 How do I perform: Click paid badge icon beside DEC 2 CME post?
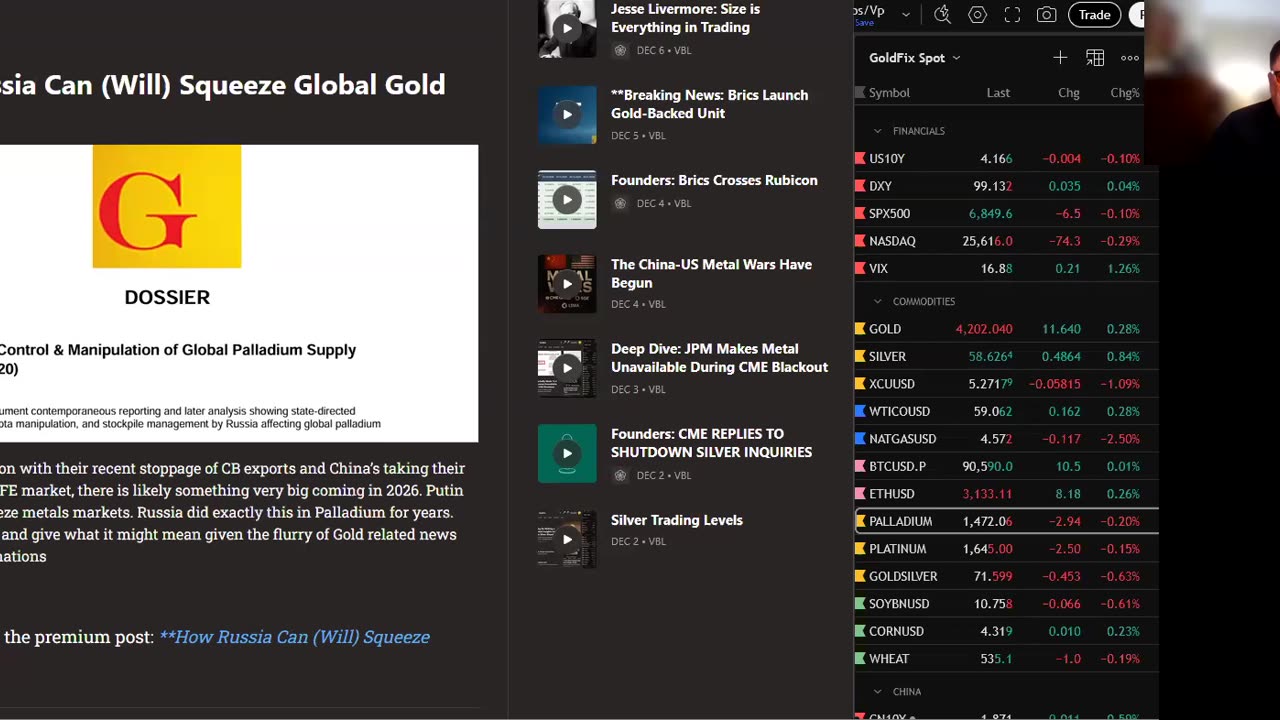[620, 475]
